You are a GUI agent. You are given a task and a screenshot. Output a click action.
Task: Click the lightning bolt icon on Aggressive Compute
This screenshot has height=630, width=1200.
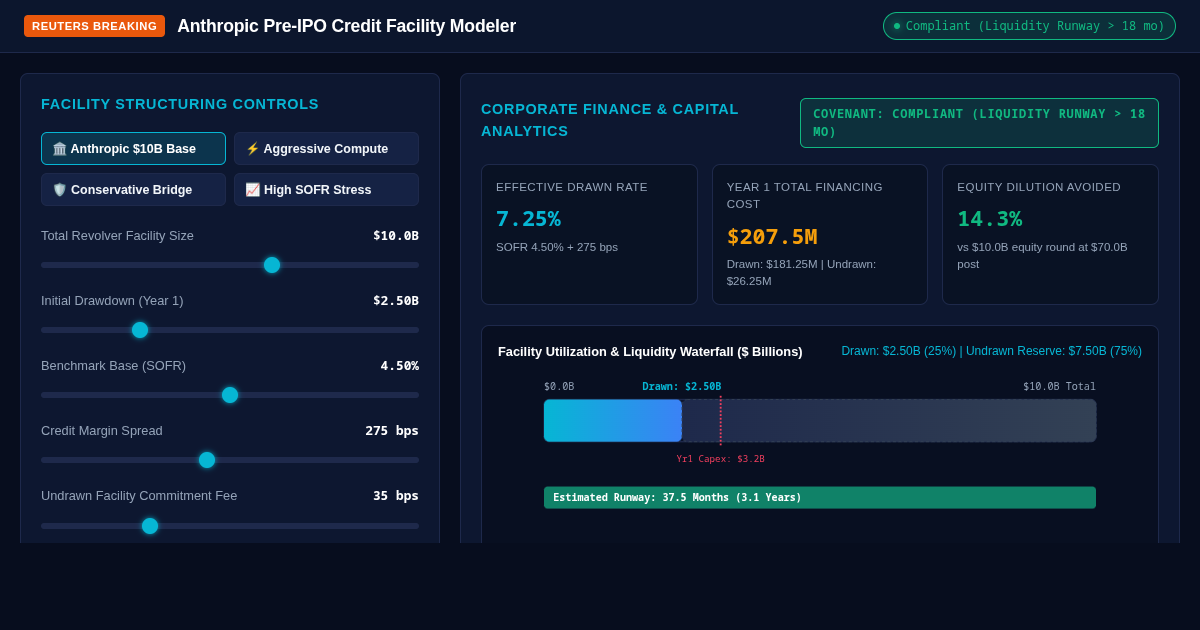[x=252, y=149]
